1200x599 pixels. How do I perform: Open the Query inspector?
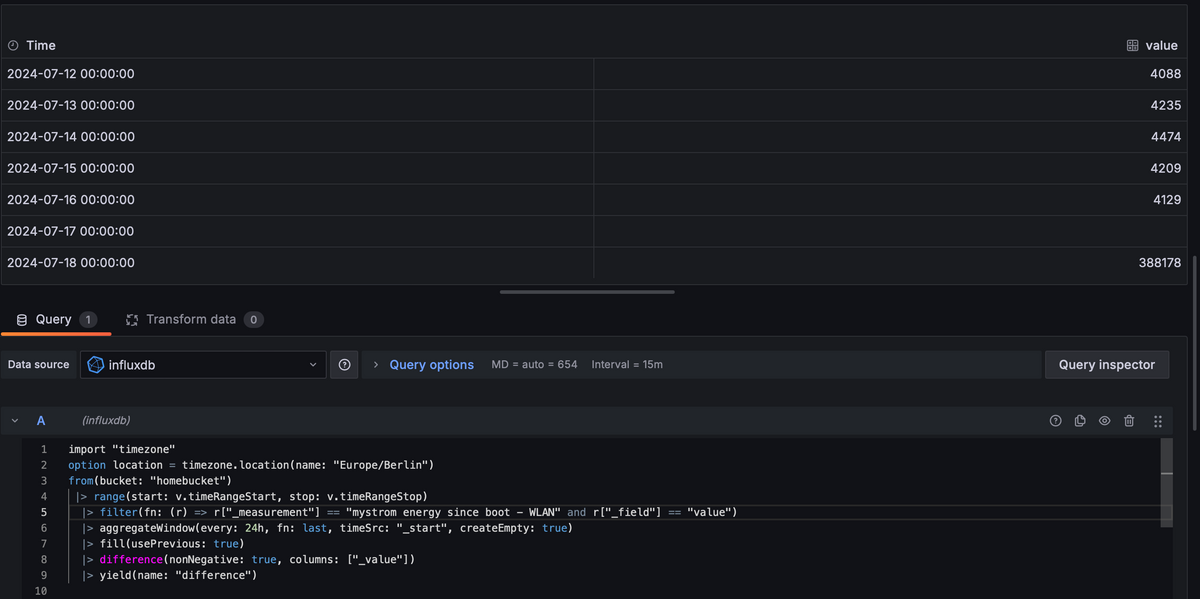[1107, 365]
